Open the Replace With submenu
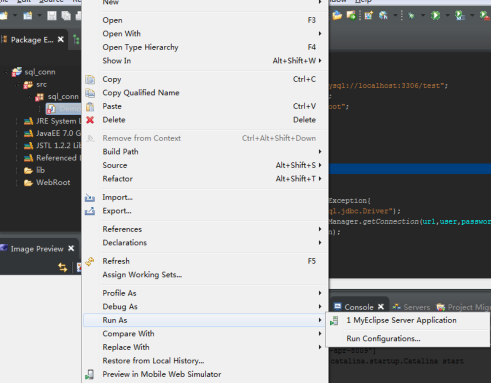The width and height of the screenshot is (491, 383). click(x=205, y=347)
